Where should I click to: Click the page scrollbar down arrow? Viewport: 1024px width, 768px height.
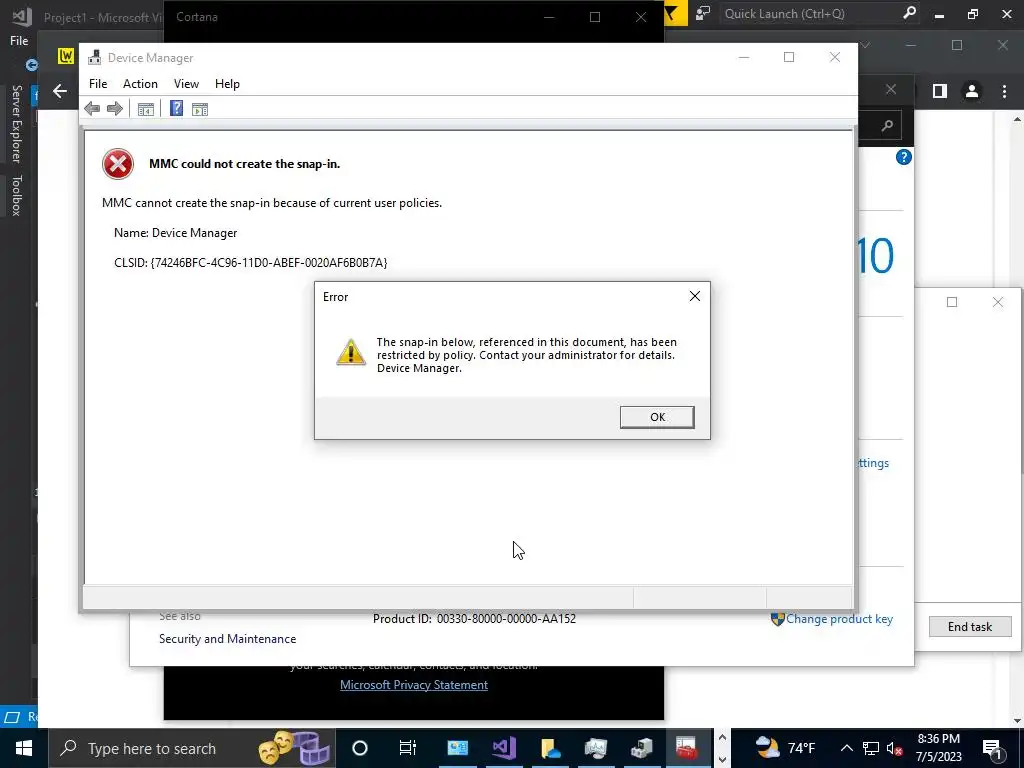pos(1017,720)
